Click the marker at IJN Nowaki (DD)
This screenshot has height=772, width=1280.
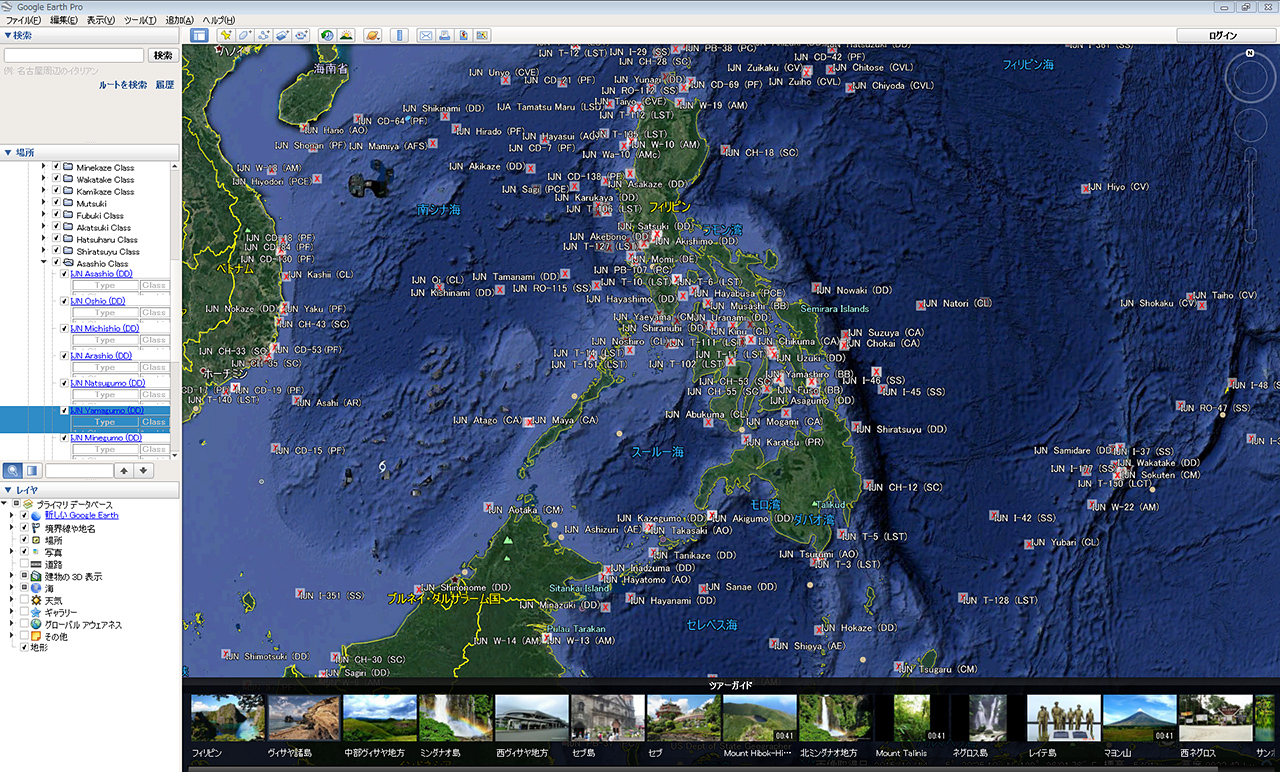pos(817,288)
